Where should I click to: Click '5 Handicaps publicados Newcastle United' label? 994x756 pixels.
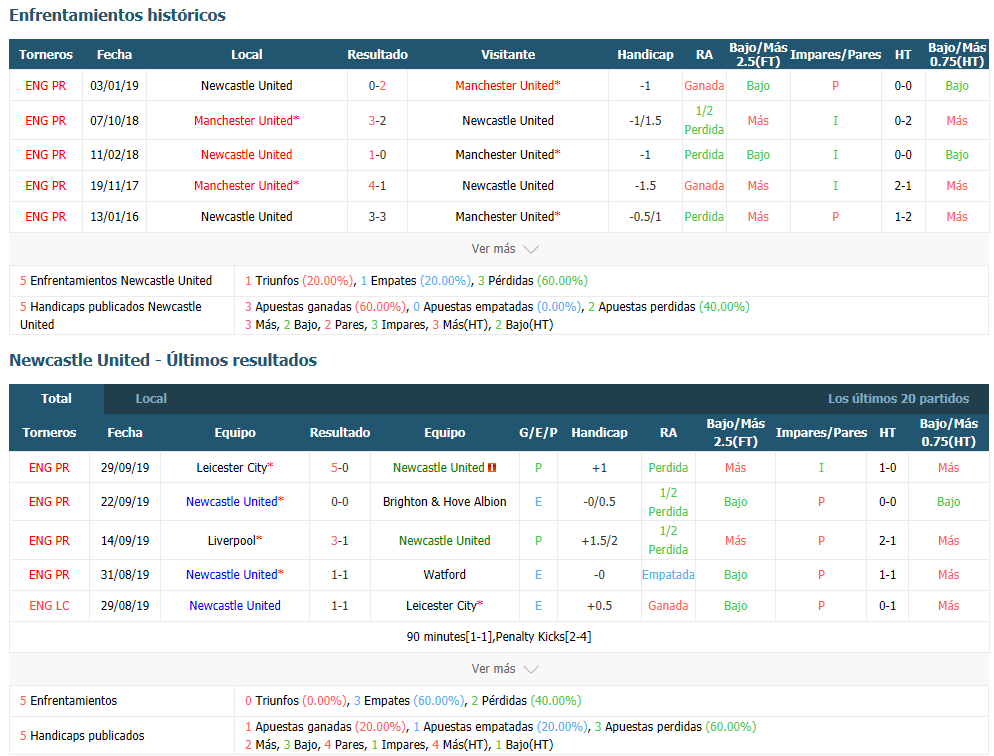[110, 316]
